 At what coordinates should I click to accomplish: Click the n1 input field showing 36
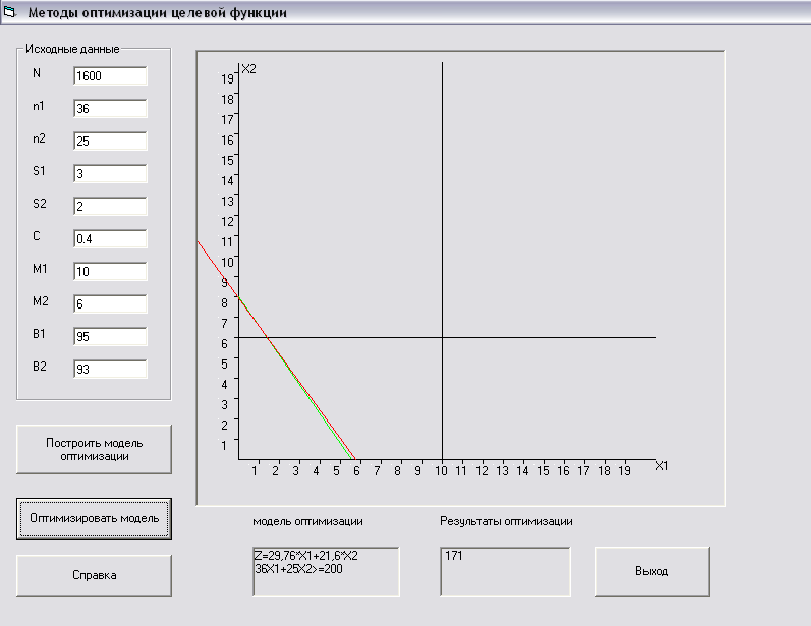pos(110,109)
